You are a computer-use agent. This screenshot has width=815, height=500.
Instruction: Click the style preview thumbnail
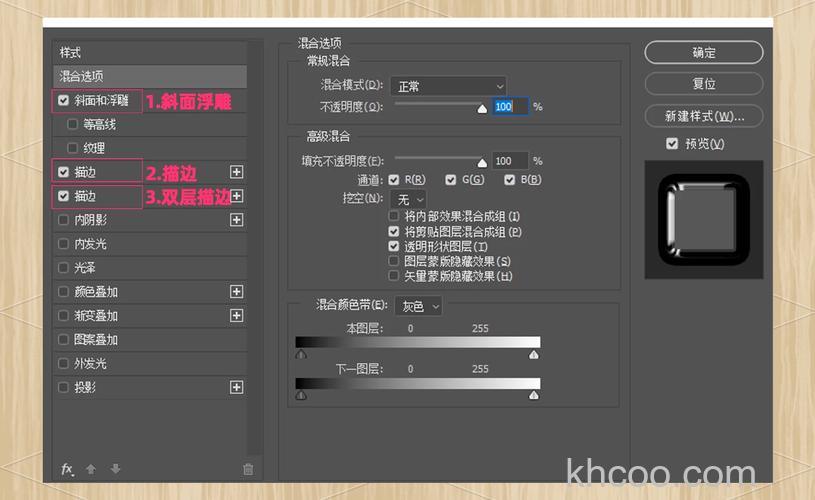704,219
